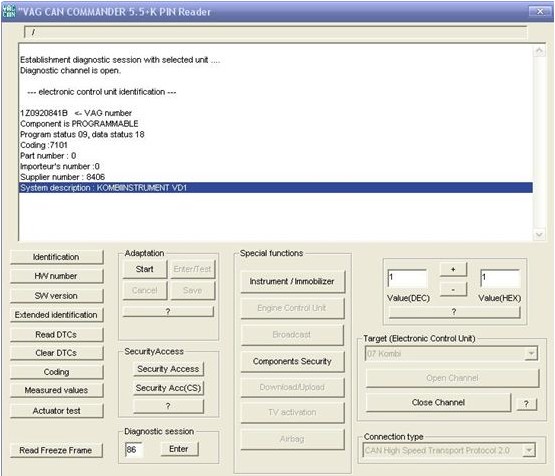Select the Diagnostic session number field

(x=134, y=449)
